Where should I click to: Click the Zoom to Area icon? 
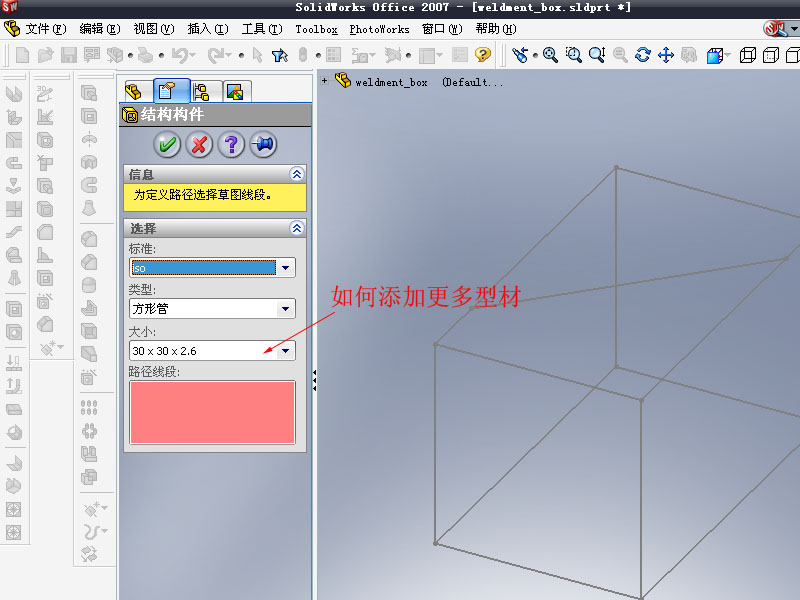tap(573, 55)
